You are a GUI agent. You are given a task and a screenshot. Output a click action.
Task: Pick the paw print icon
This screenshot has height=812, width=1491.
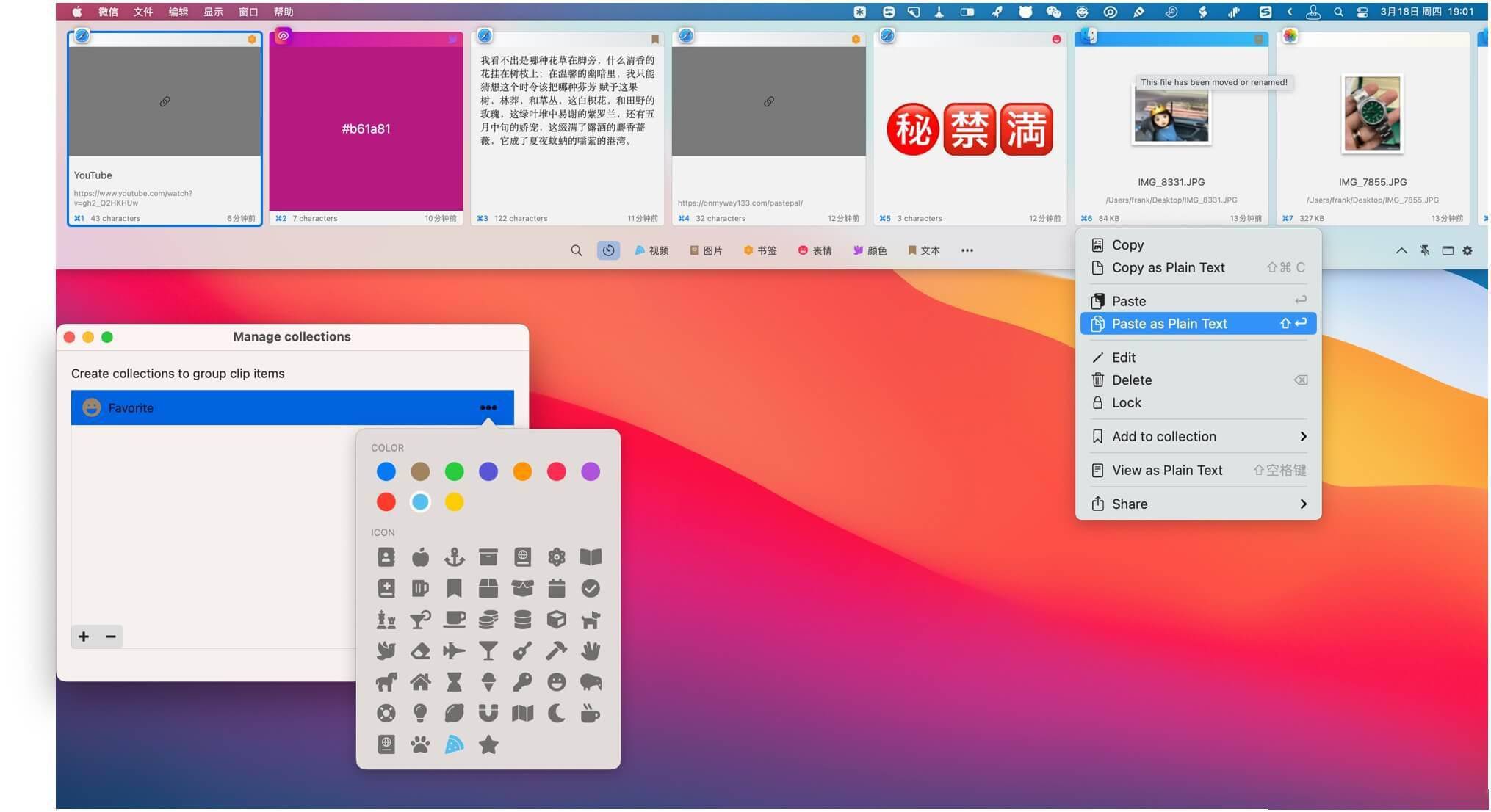[420, 745]
